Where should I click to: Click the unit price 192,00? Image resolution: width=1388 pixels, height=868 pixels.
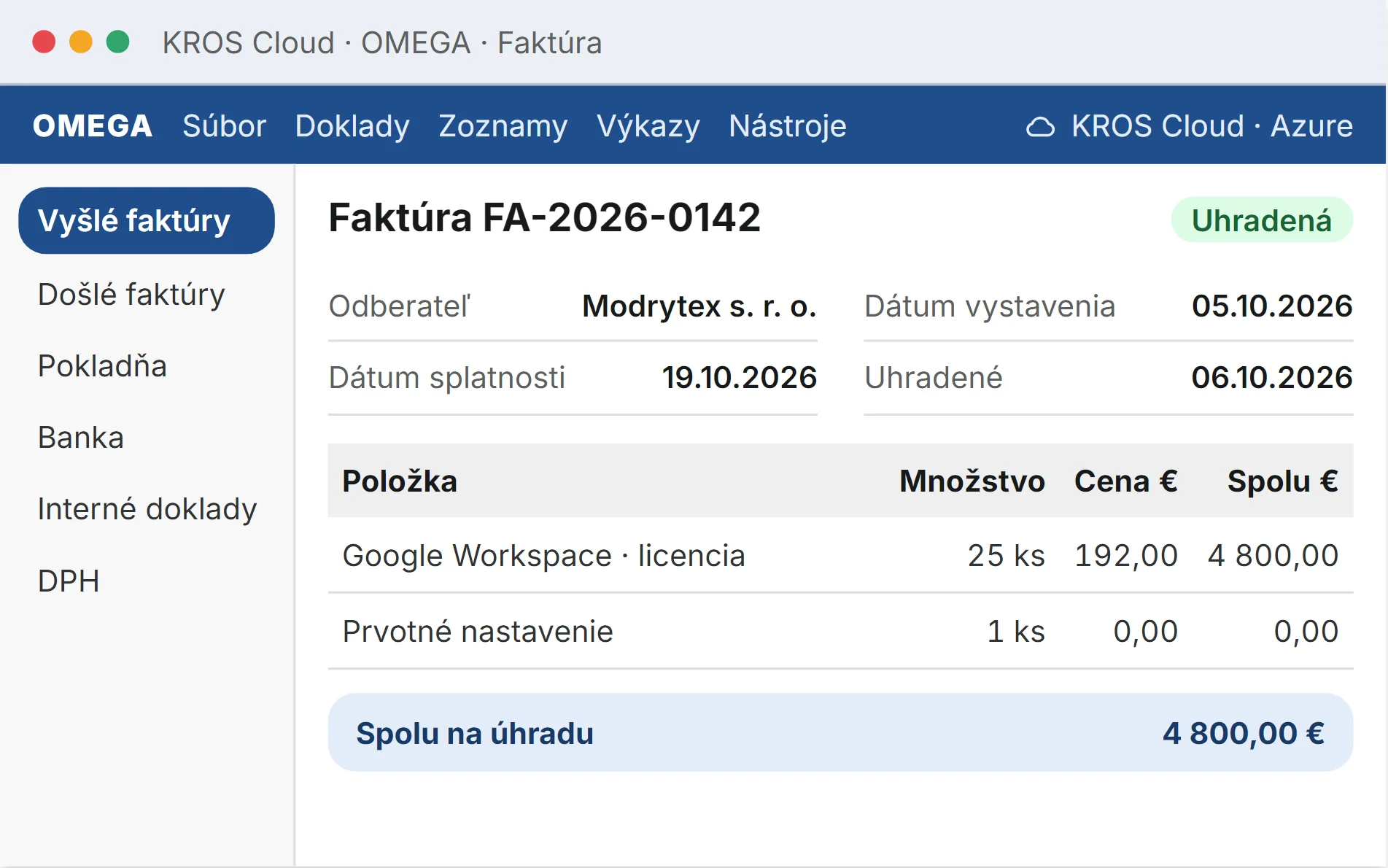pyautogui.click(x=1126, y=556)
